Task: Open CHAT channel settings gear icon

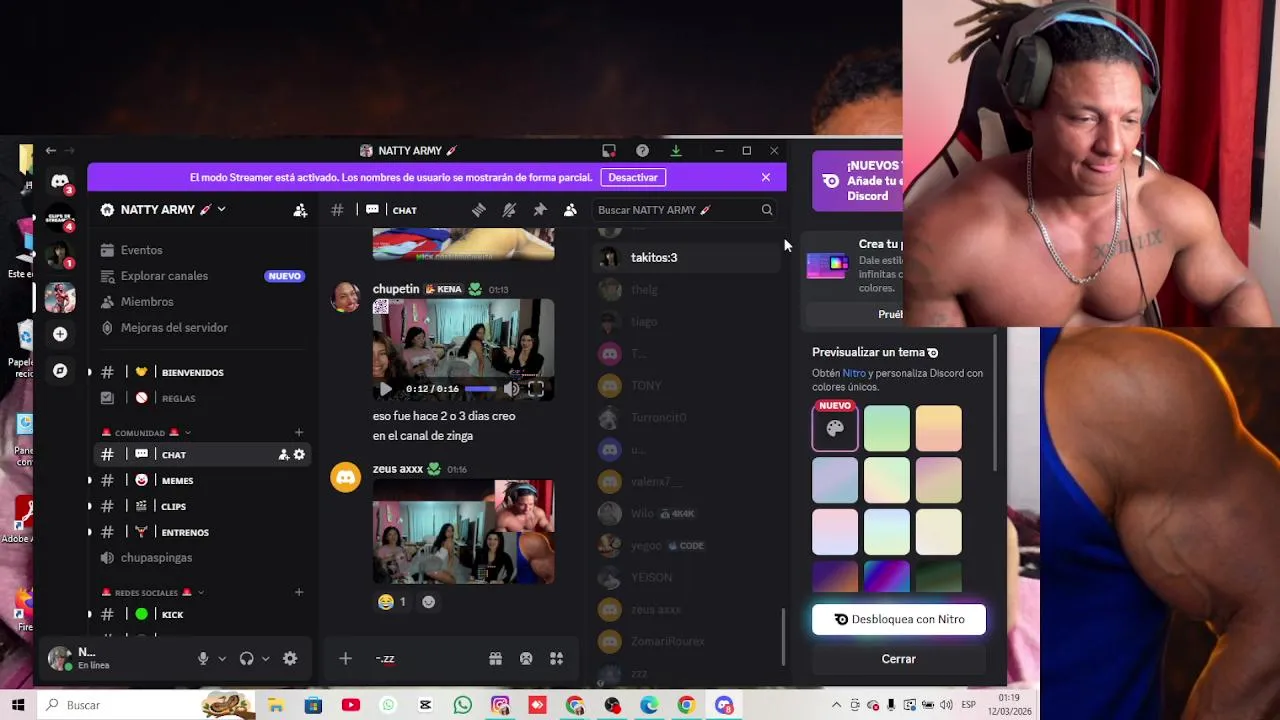Action: [299, 455]
